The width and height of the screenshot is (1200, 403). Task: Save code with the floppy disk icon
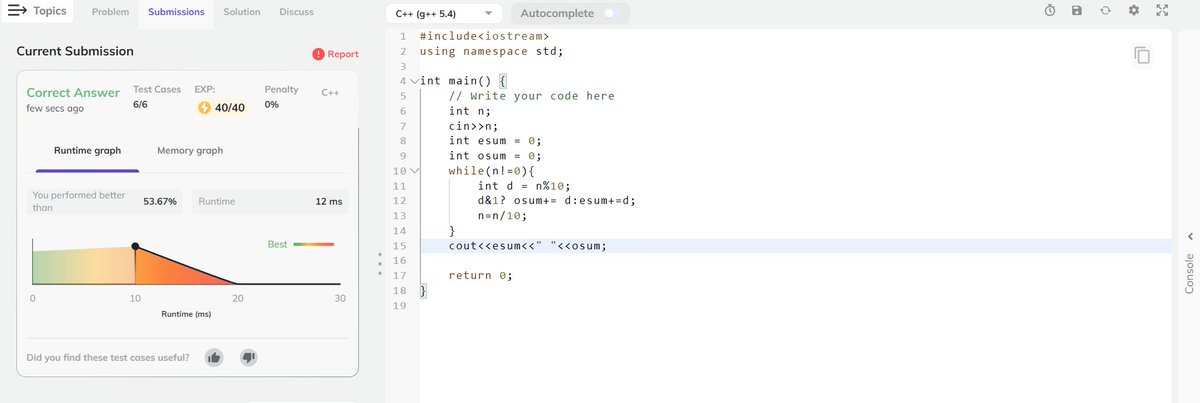click(1077, 11)
